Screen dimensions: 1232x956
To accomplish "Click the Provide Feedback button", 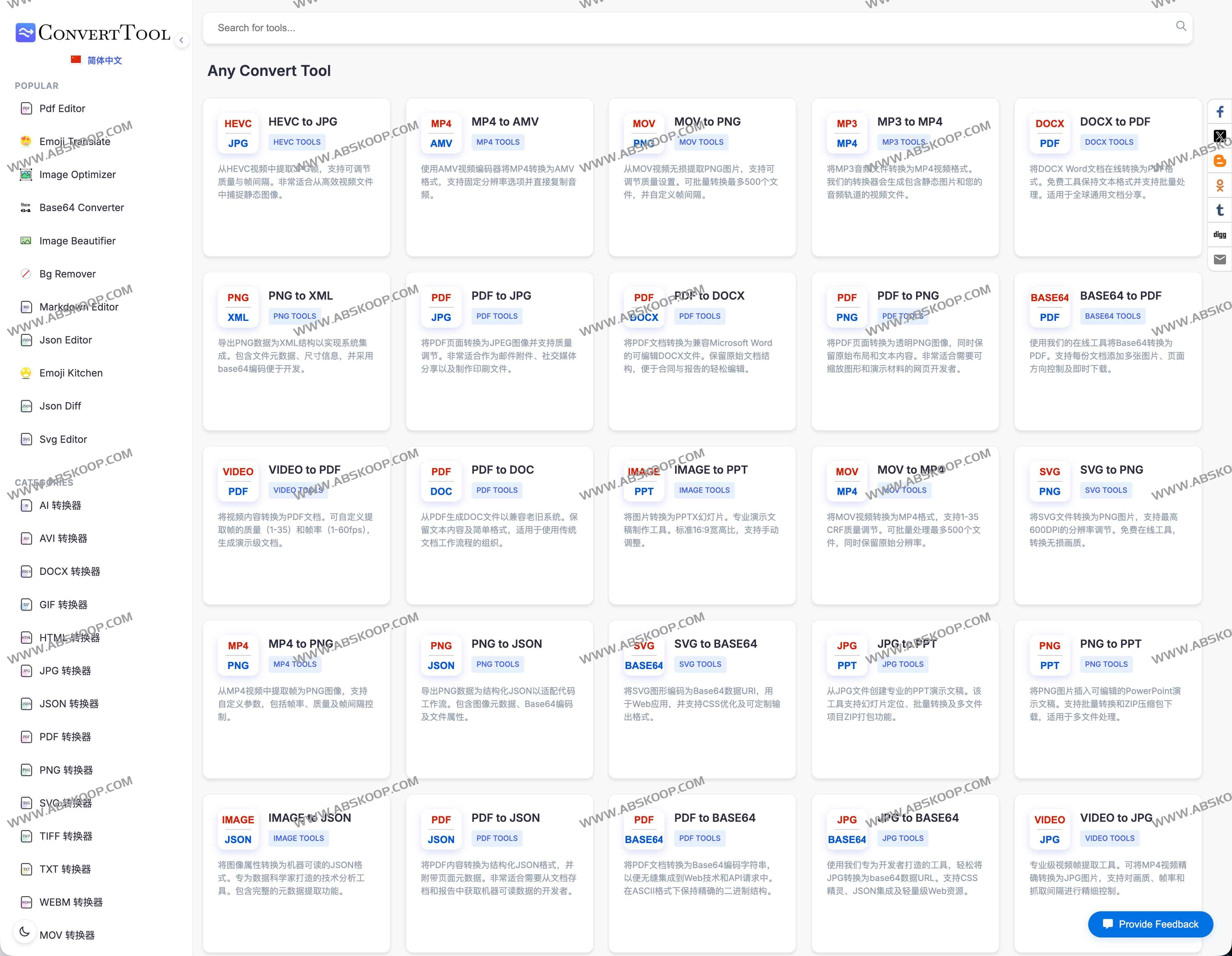I will tap(1151, 925).
